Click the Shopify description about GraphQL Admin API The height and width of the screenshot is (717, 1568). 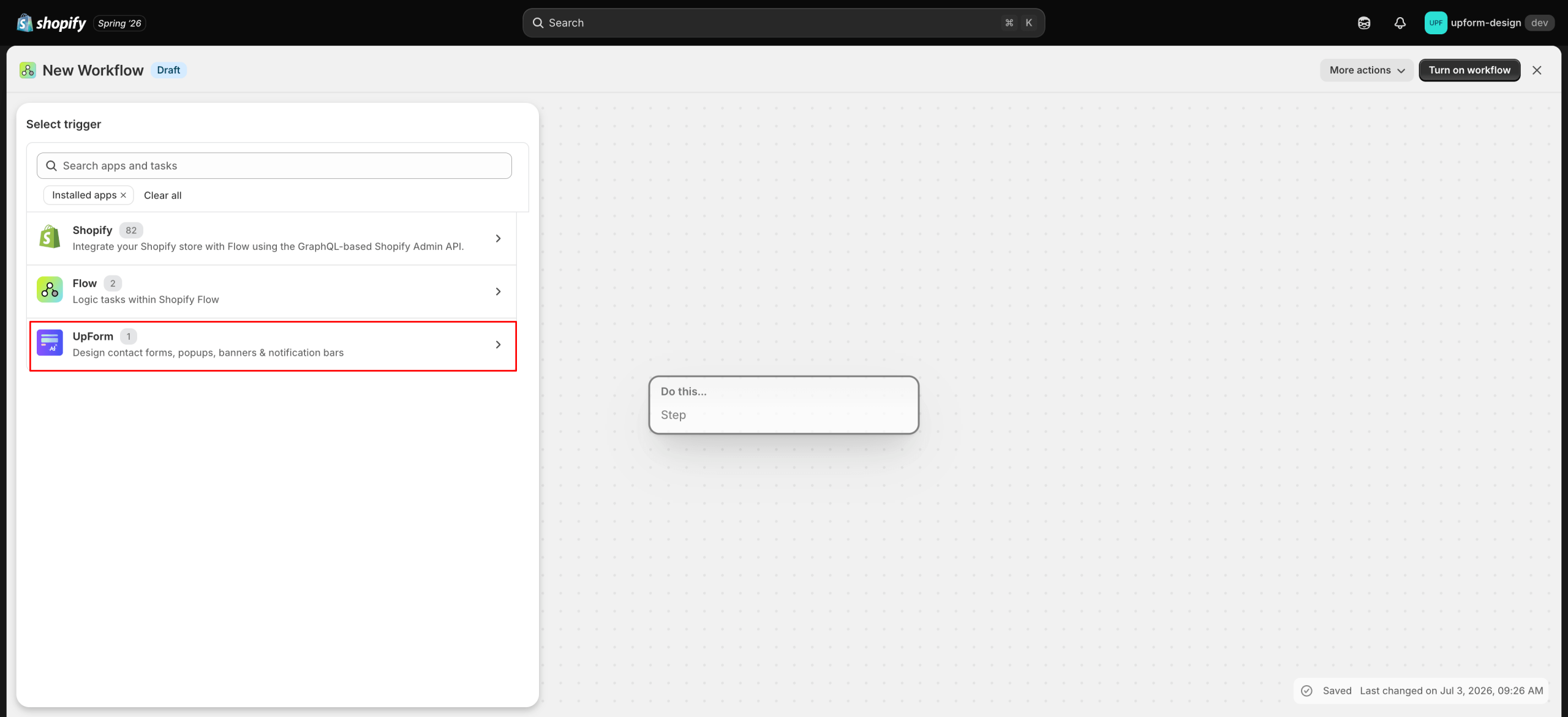268,246
